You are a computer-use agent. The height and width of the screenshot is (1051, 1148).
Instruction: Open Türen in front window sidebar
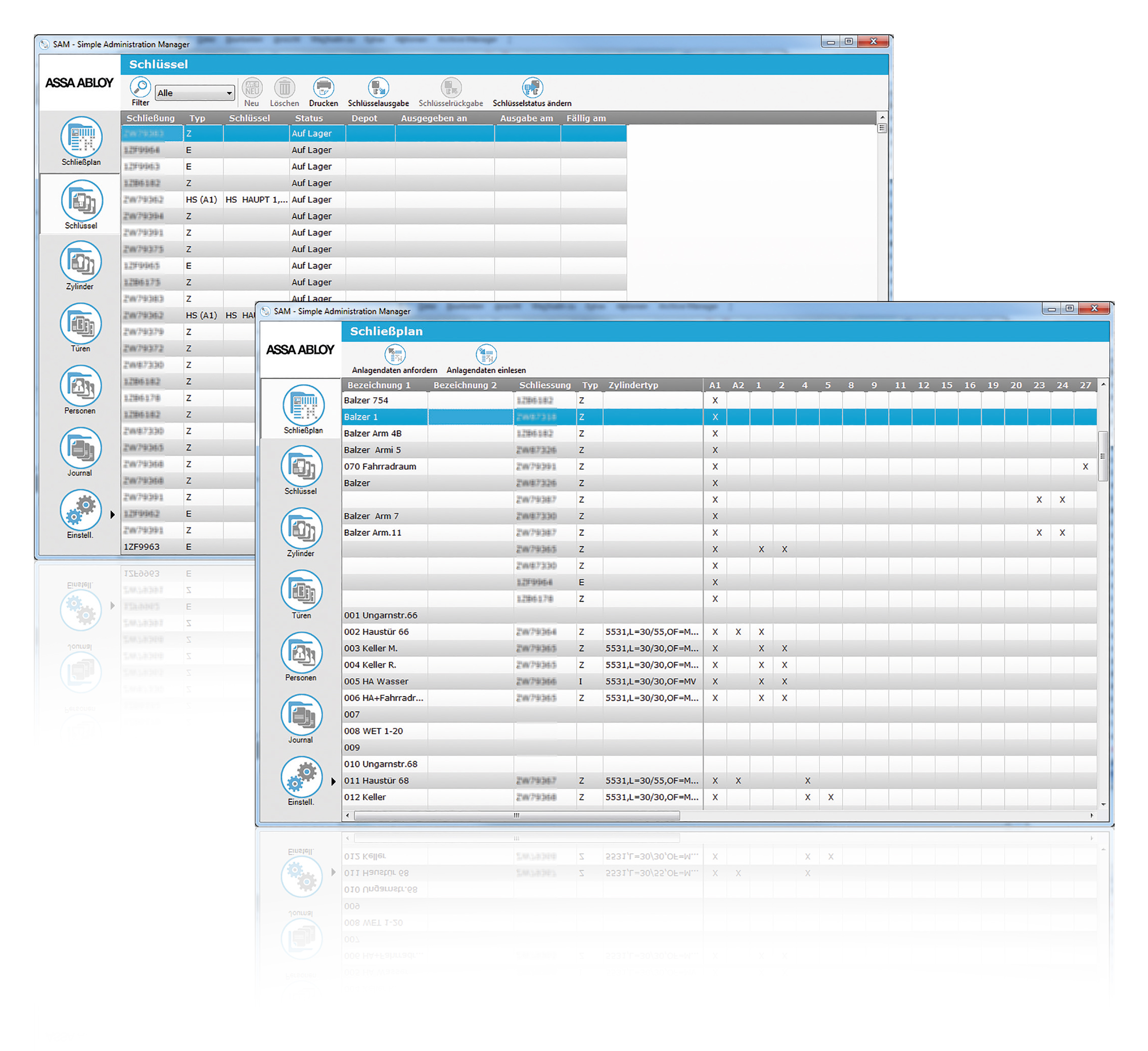click(301, 591)
